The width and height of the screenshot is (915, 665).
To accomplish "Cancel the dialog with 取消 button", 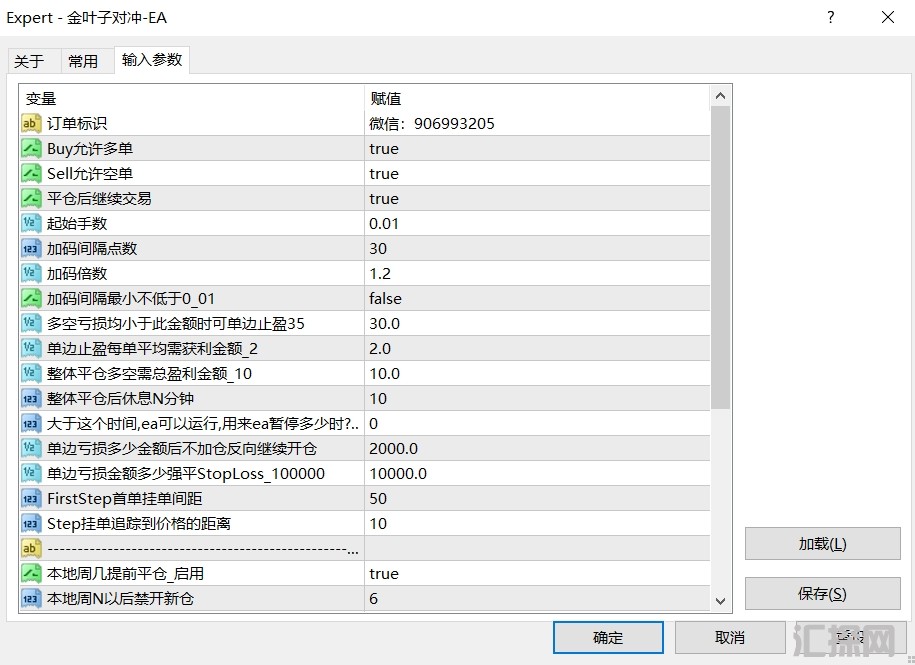I will 730,638.
